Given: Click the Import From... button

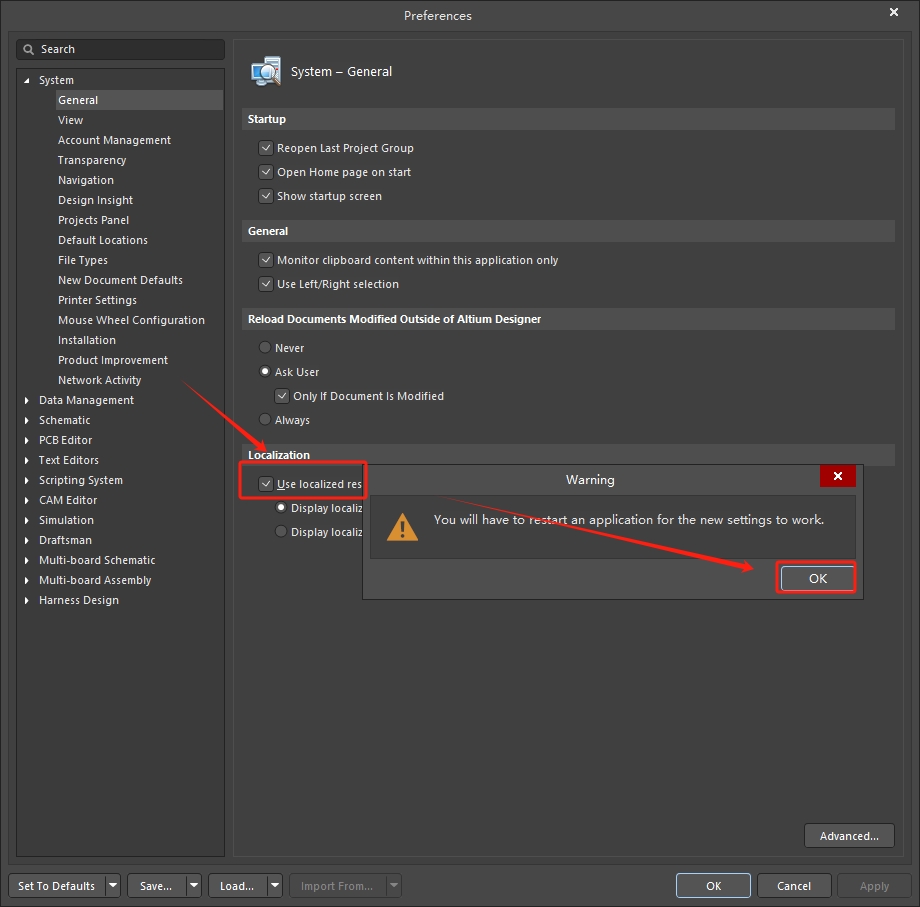Looking at the screenshot, I should [337, 885].
